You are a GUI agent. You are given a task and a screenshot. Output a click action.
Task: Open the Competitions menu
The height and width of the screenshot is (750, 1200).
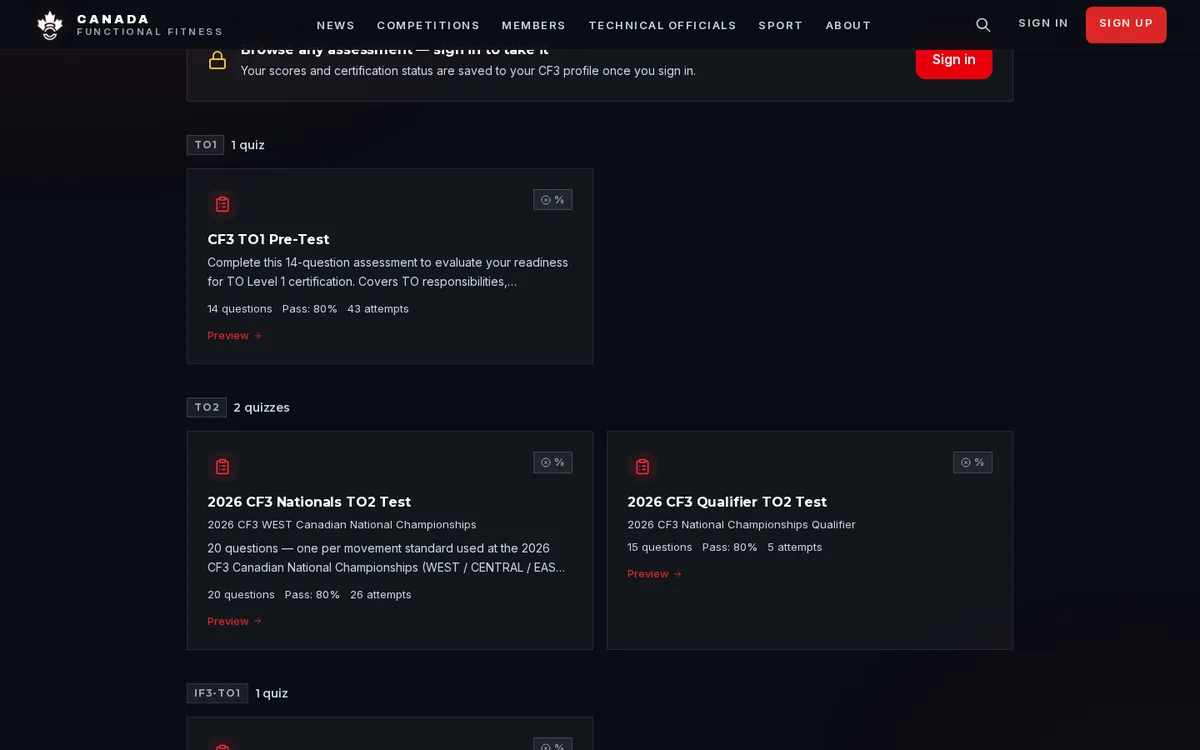(x=428, y=25)
